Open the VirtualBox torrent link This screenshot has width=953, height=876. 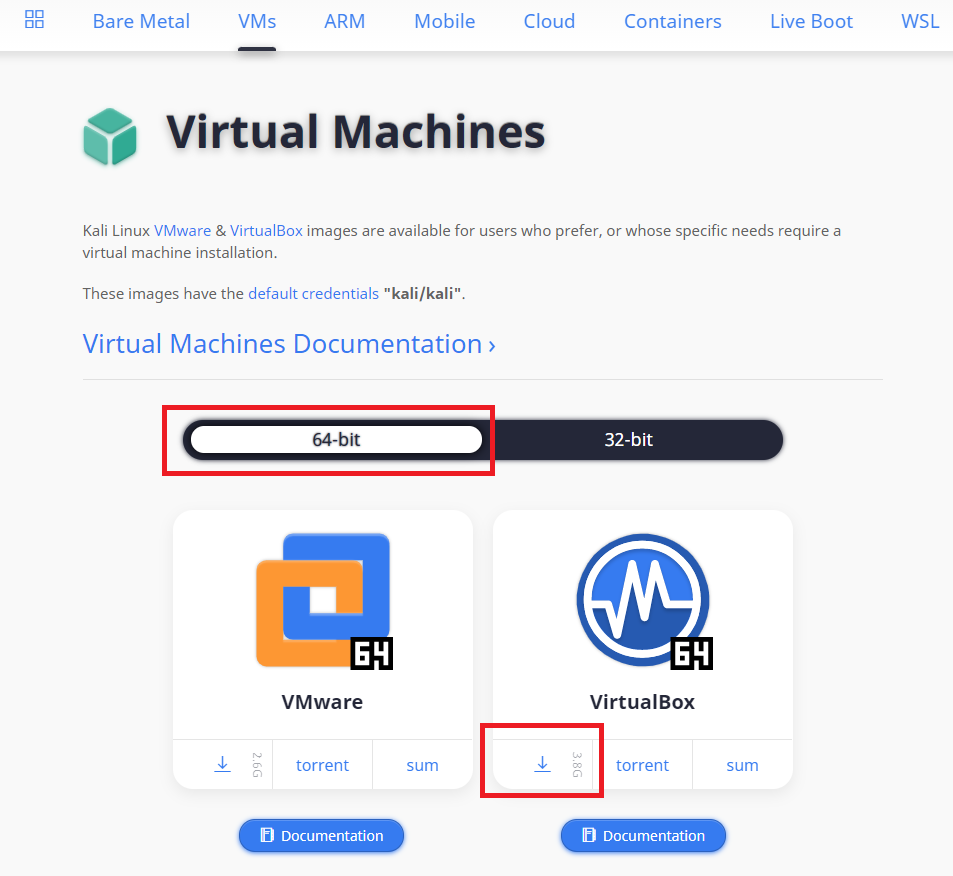pyautogui.click(x=642, y=765)
